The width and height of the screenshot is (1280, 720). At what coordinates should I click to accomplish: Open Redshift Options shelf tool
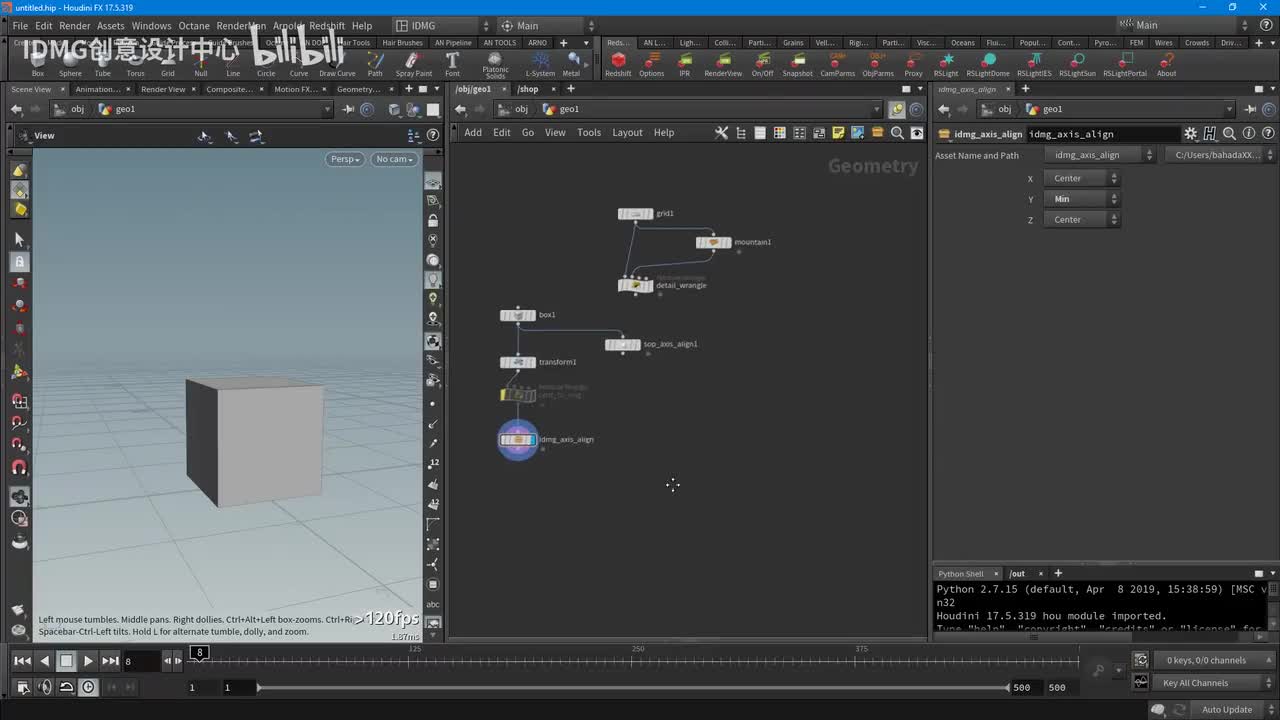click(x=652, y=65)
